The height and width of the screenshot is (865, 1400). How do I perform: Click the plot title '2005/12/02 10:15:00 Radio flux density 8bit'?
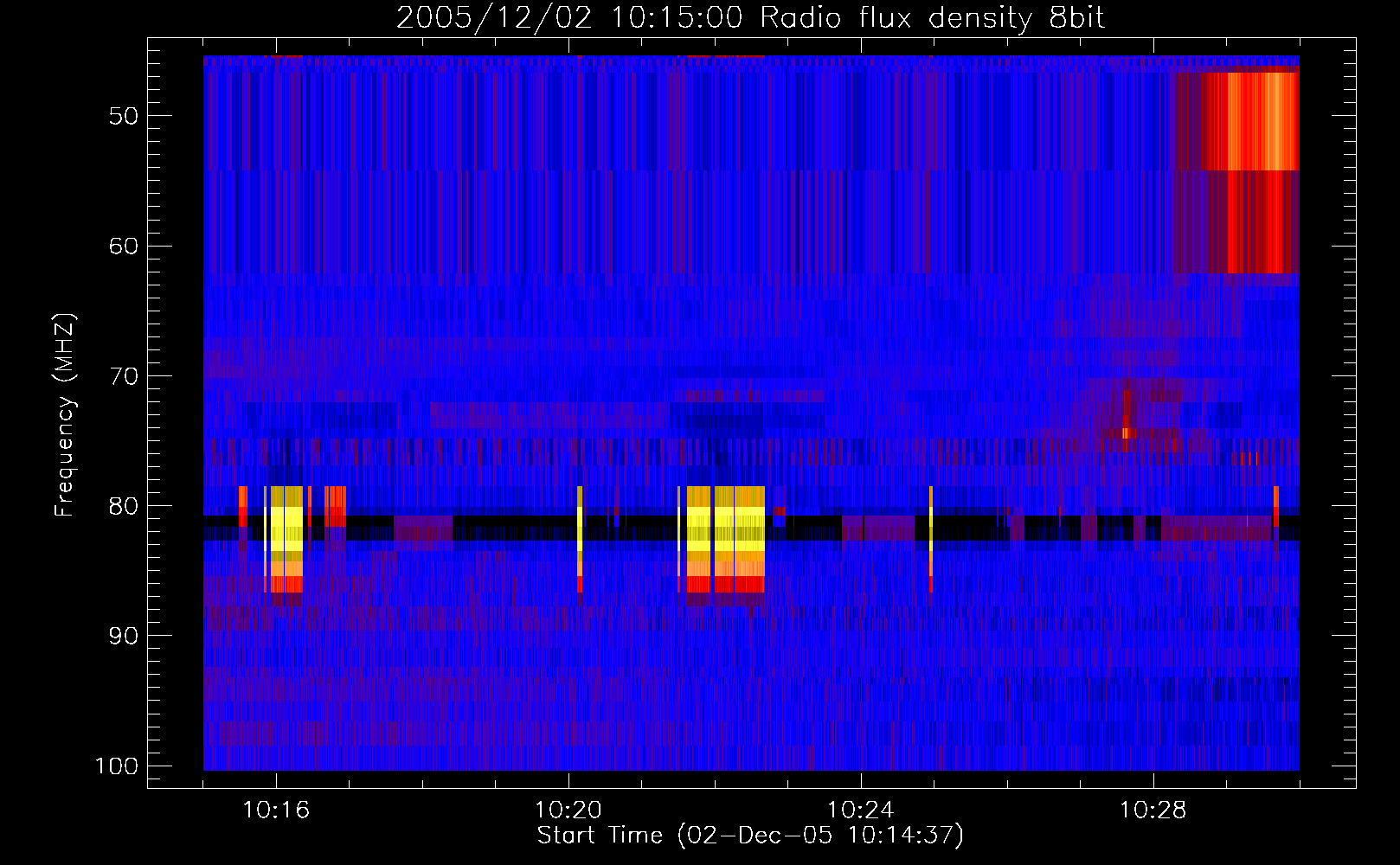tap(750, 17)
